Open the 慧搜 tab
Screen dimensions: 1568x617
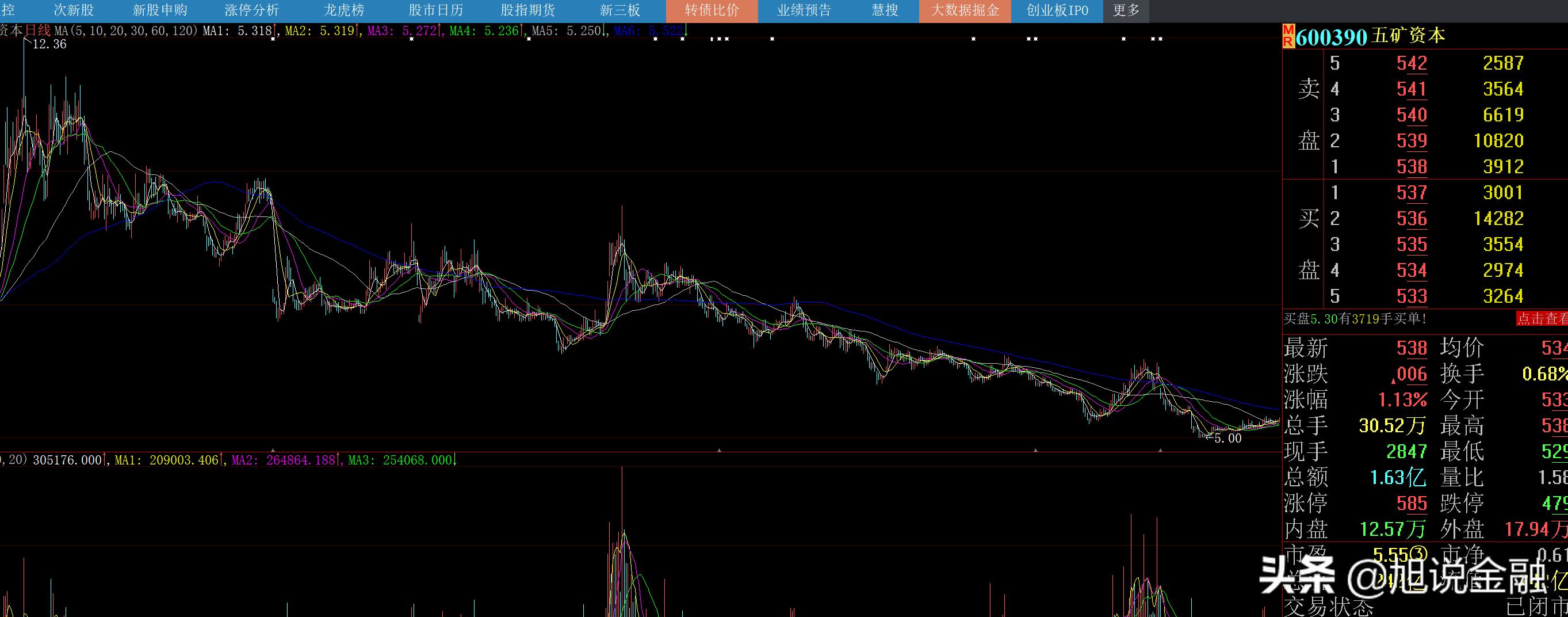[x=885, y=10]
